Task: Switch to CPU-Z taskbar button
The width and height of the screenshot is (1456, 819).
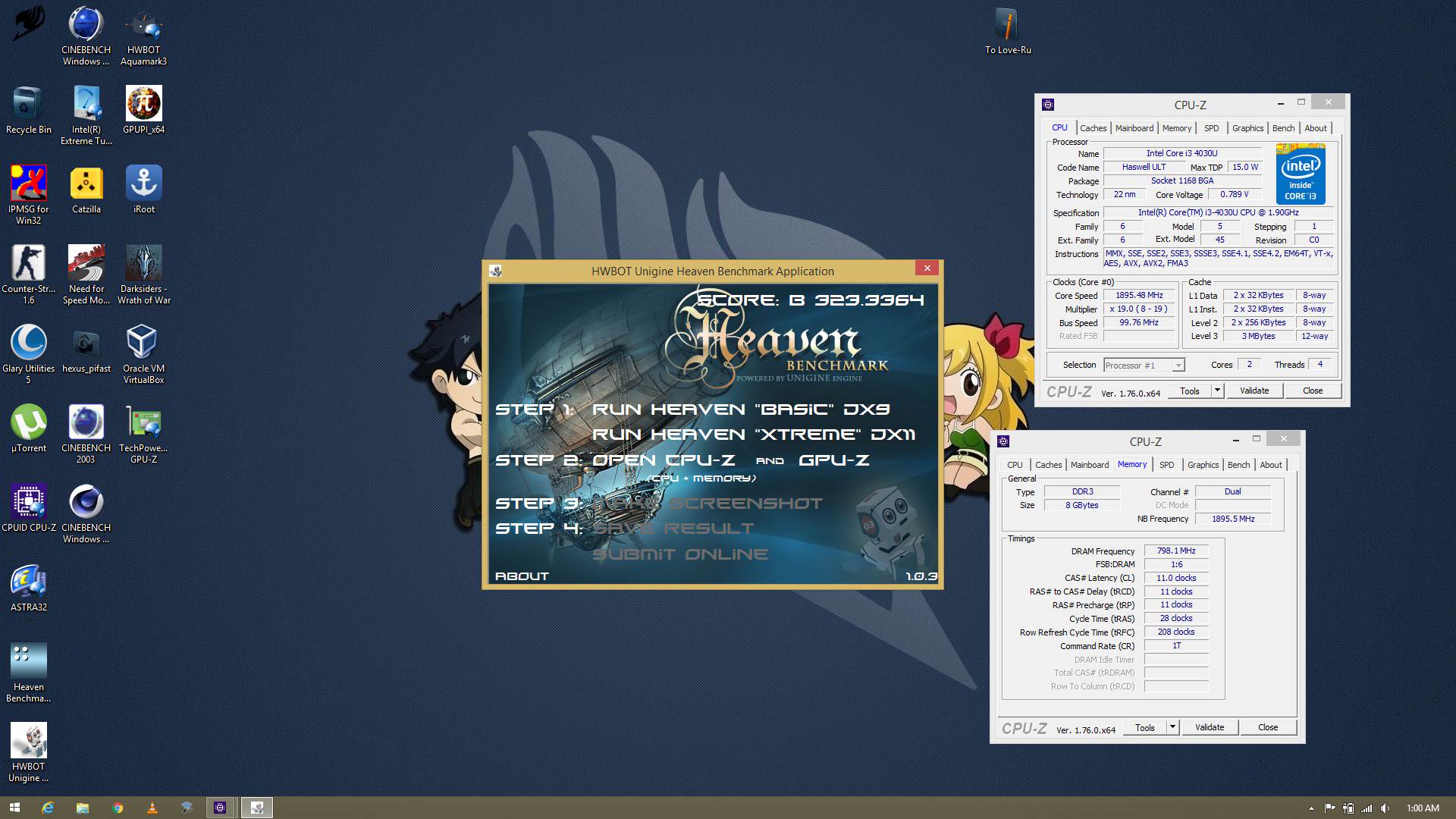Action: [220, 808]
